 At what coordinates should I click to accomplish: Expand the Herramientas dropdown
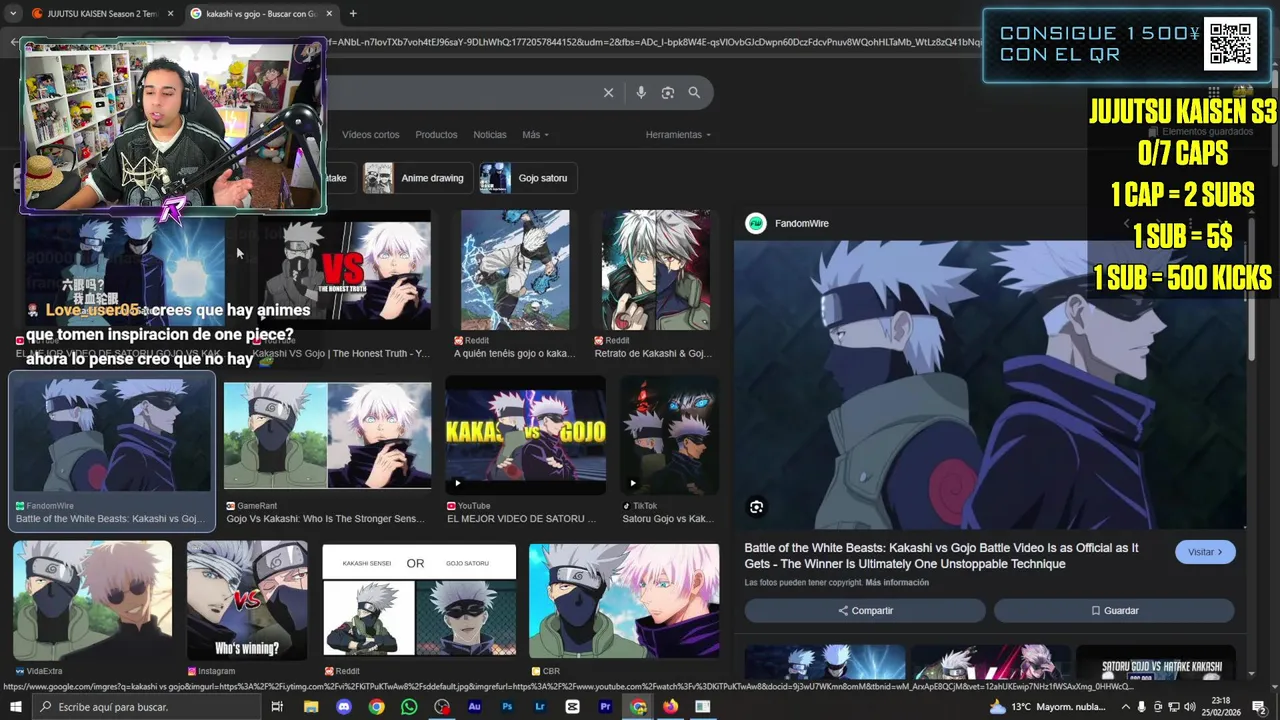coord(678,135)
